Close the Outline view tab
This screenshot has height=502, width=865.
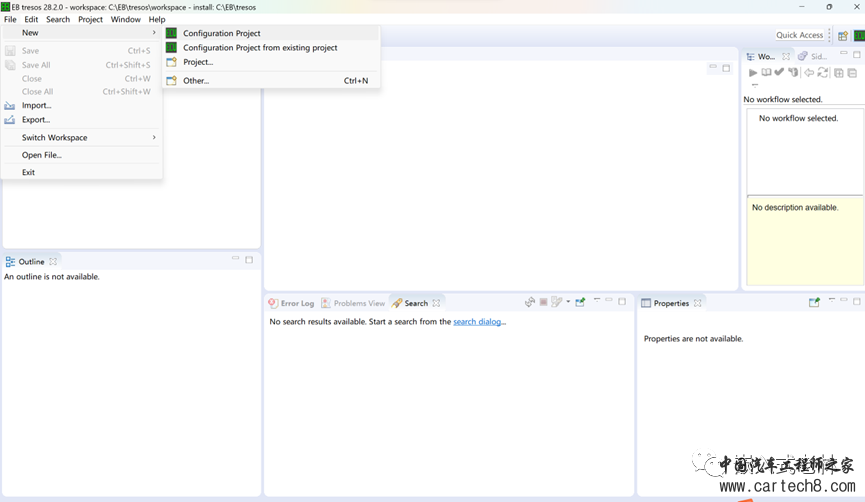point(53,262)
